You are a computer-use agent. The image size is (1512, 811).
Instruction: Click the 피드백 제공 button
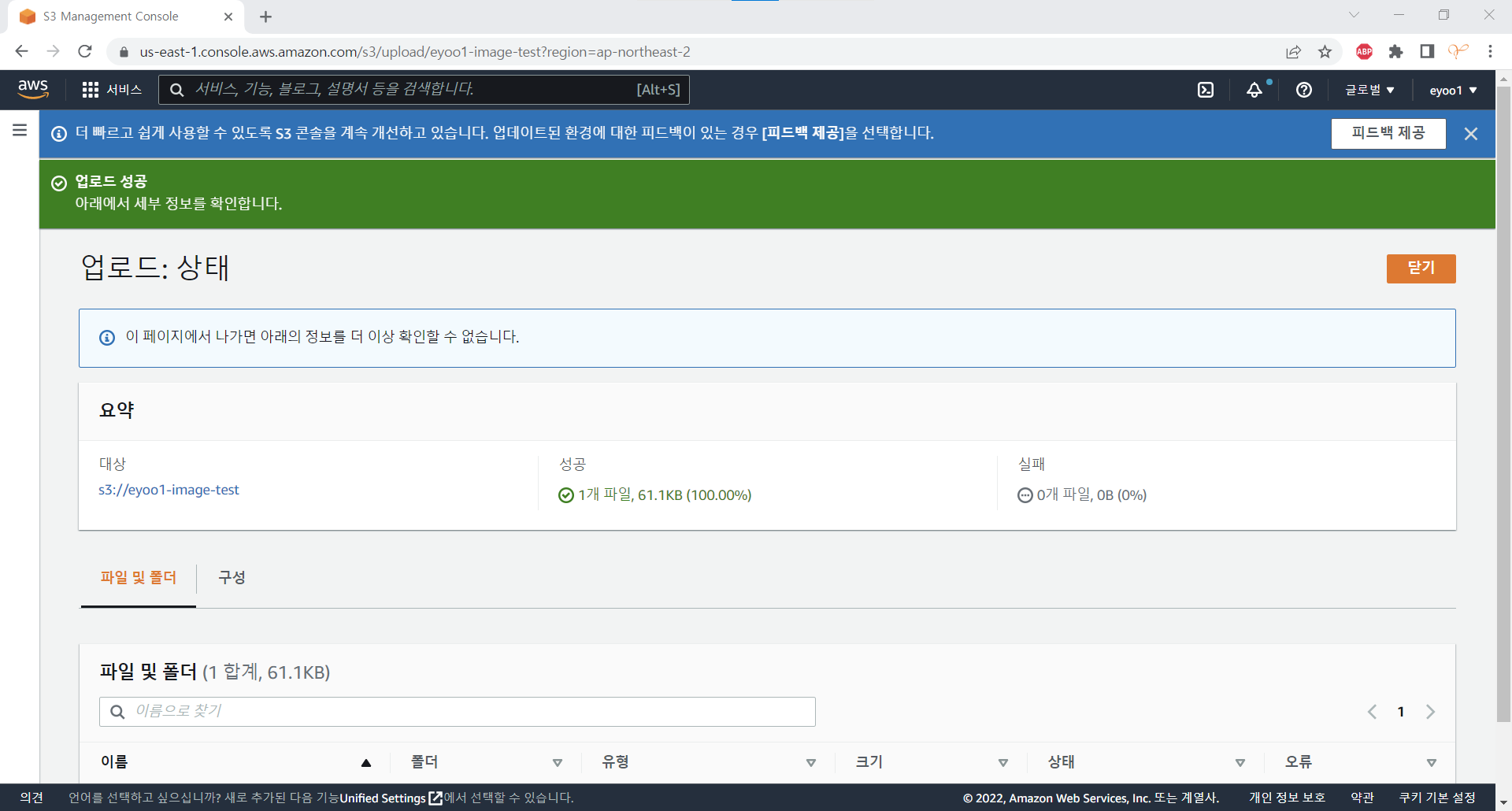click(1388, 133)
